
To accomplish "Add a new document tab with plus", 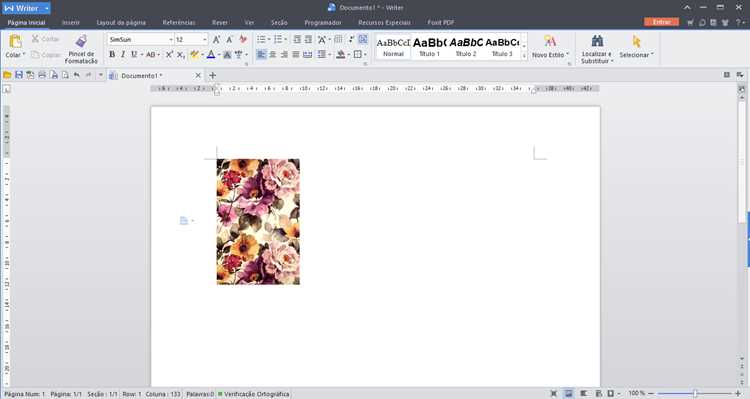I will (x=213, y=75).
